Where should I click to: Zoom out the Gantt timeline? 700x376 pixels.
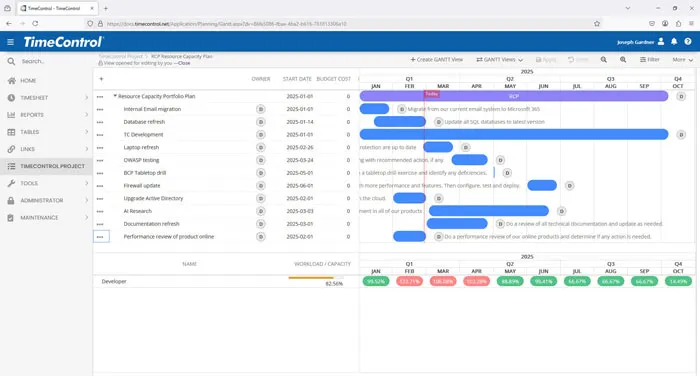tap(604, 59)
